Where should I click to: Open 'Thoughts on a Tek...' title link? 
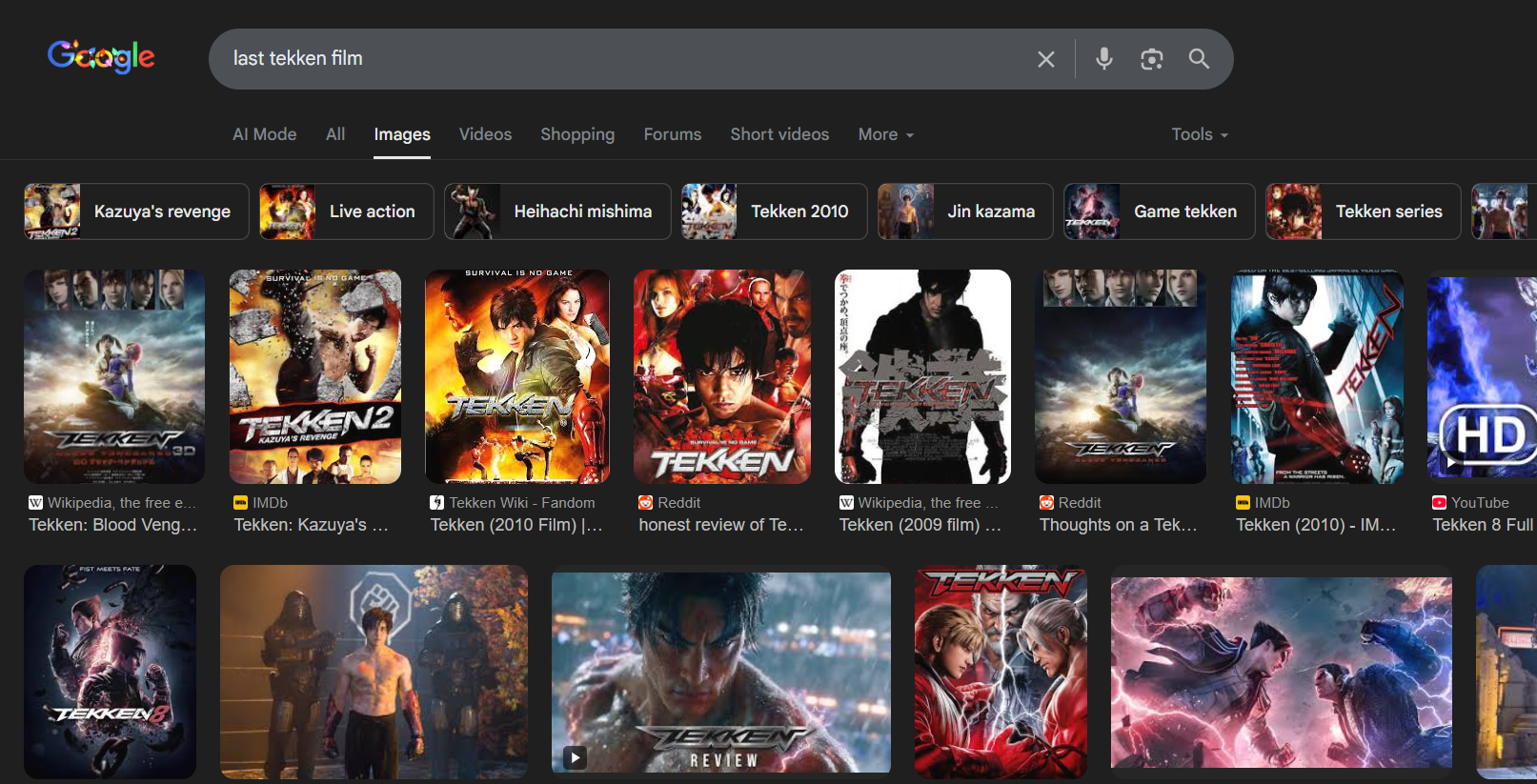[x=1119, y=525]
